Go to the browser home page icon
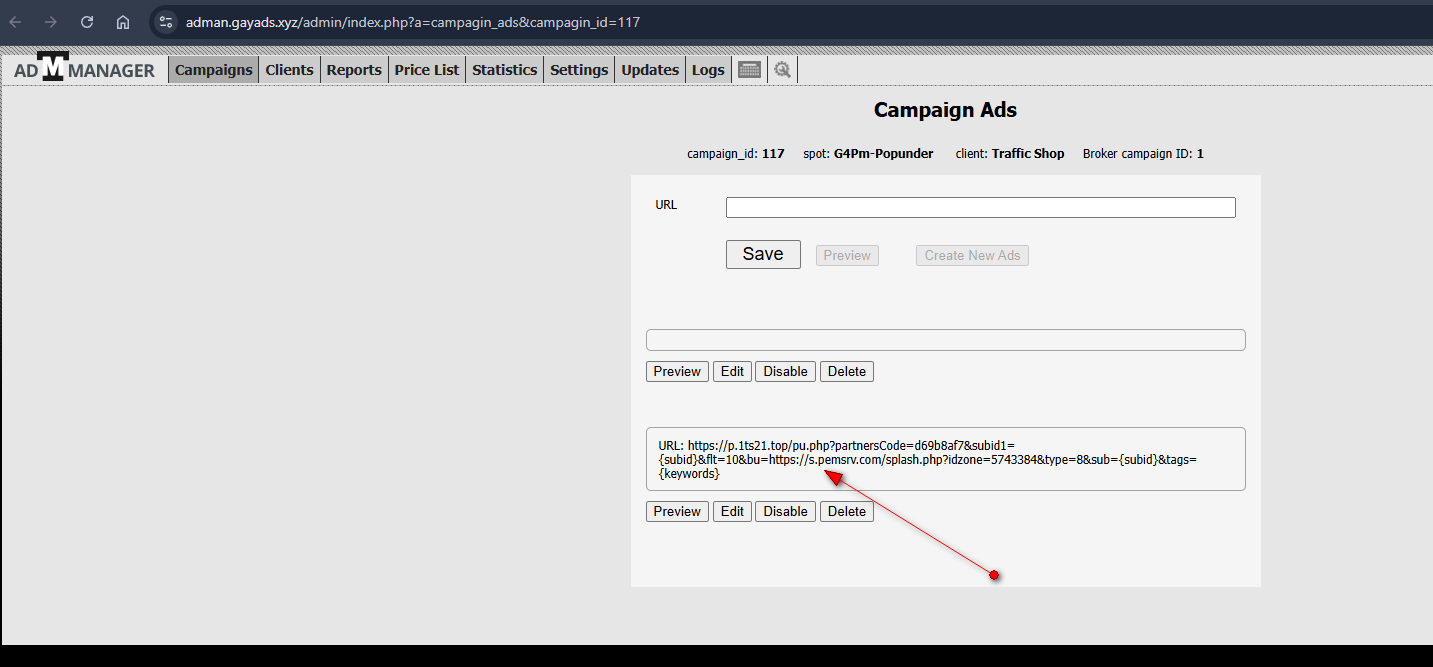The width and height of the screenshot is (1433, 667). pos(123,22)
